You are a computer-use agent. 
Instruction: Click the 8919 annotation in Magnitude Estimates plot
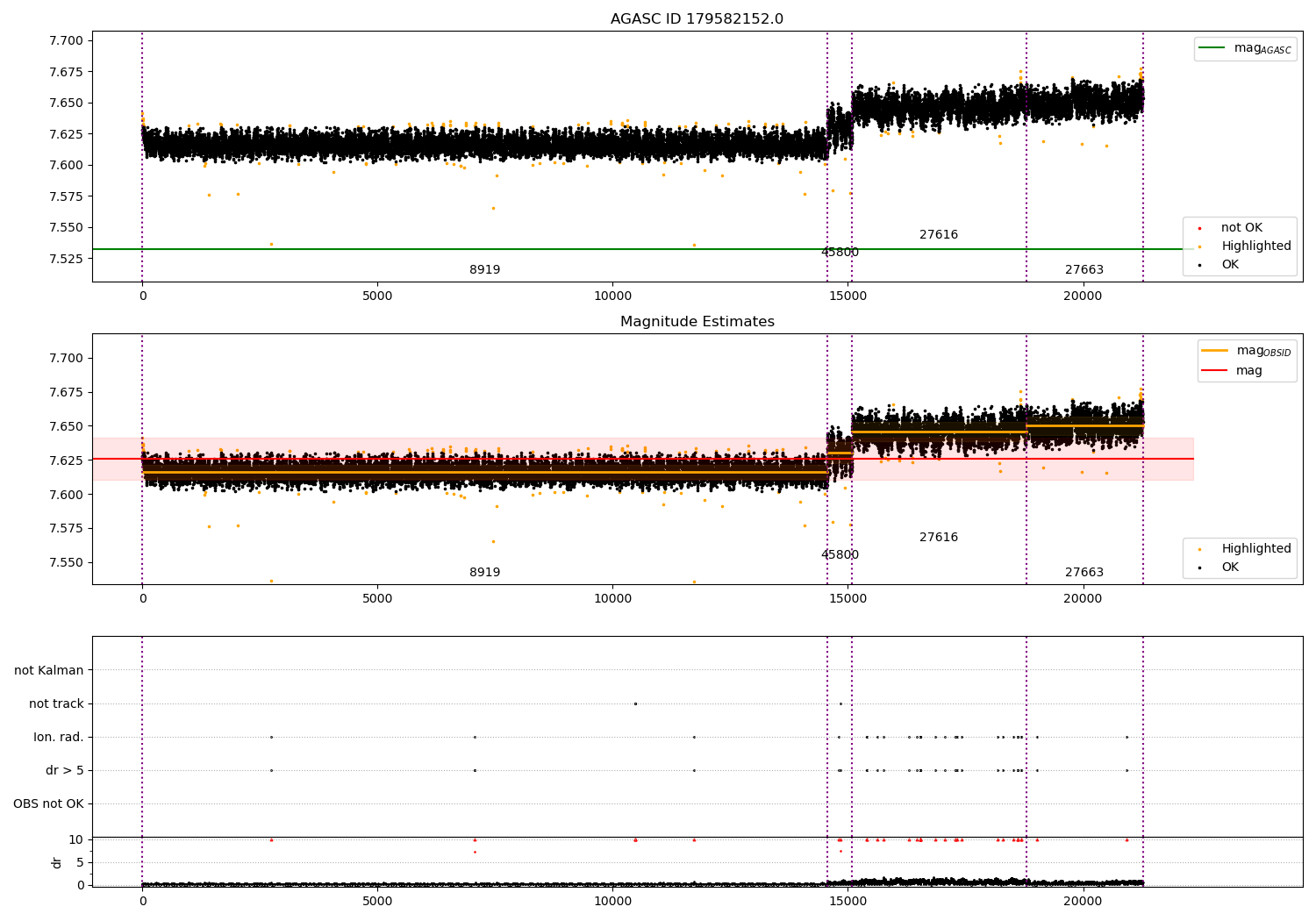pos(484,573)
